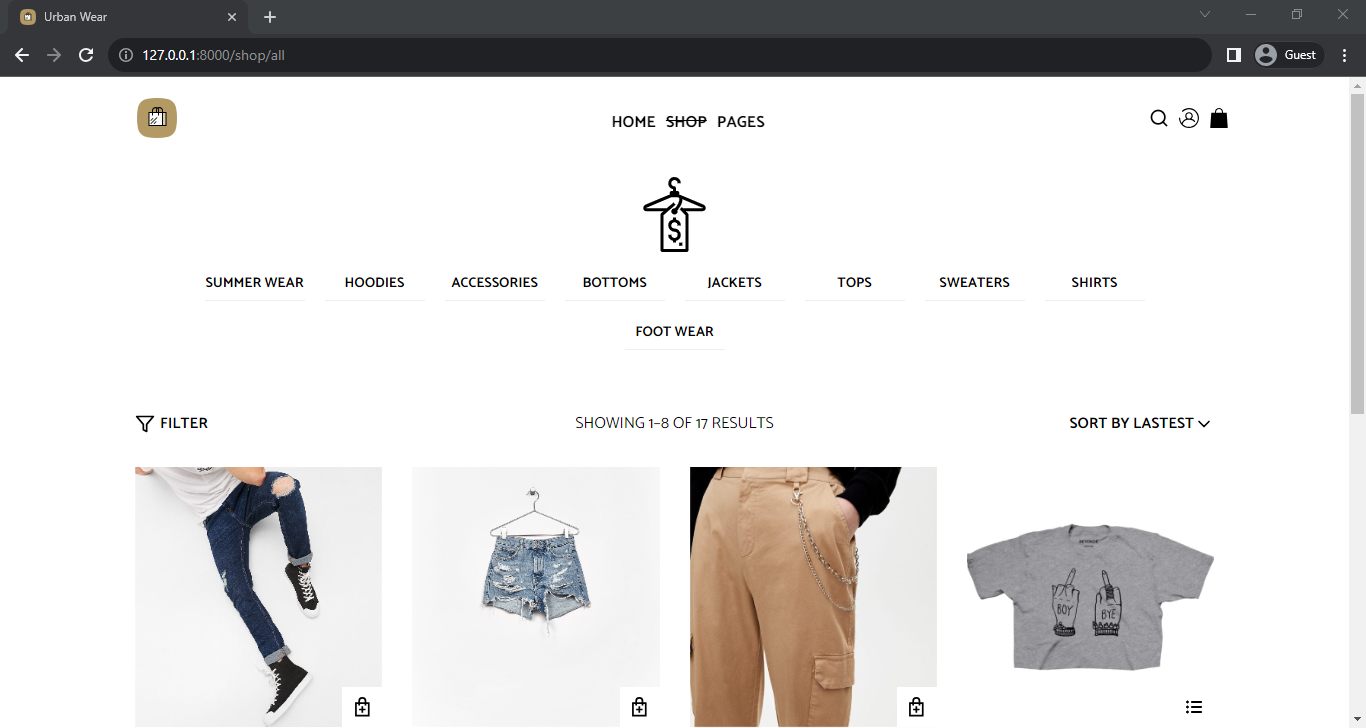Add the denim shorts to cart
Screen dimensions: 1366x728
(639, 707)
